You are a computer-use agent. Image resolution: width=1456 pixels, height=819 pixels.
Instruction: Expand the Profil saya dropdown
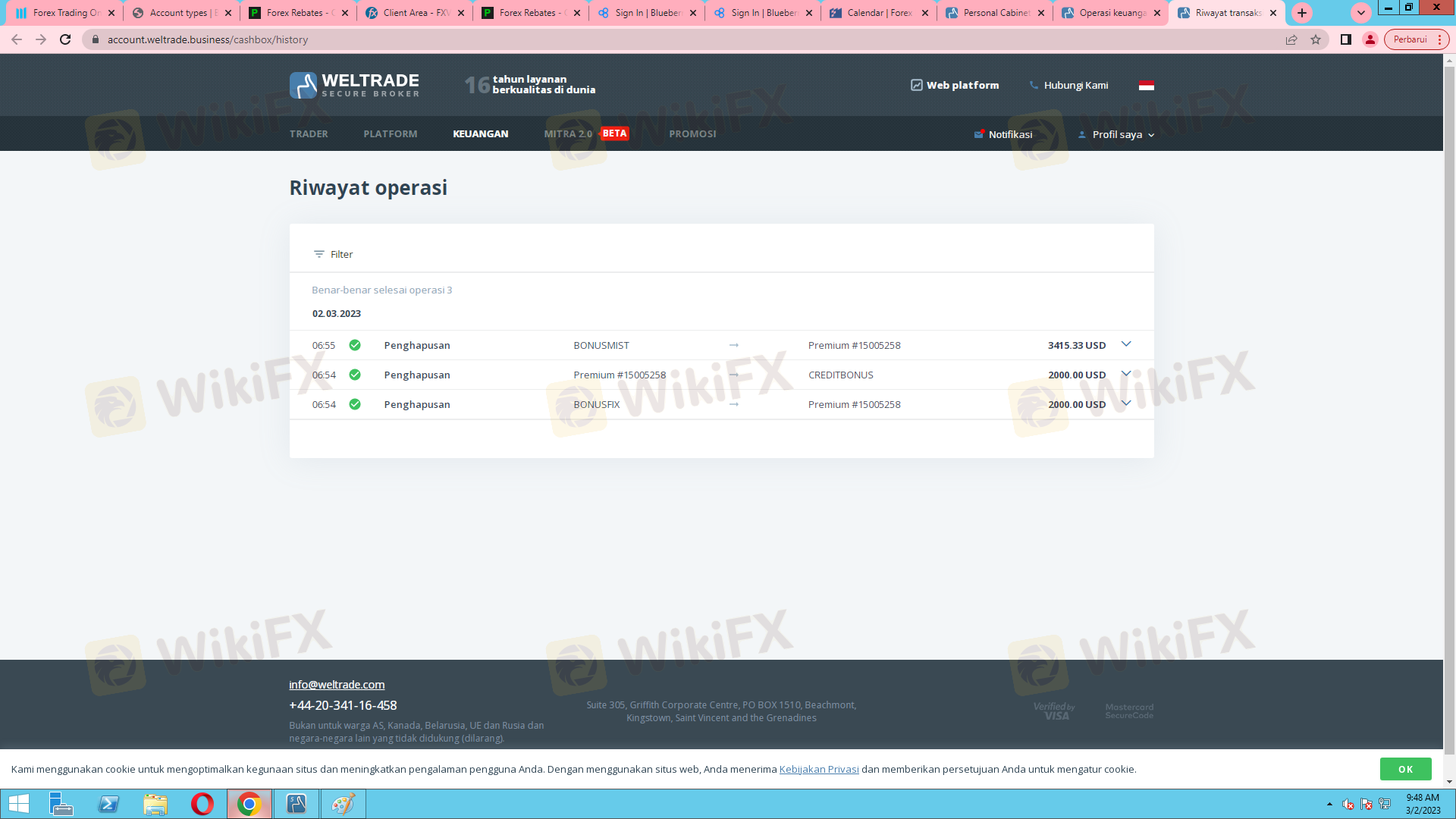point(1116,134)
